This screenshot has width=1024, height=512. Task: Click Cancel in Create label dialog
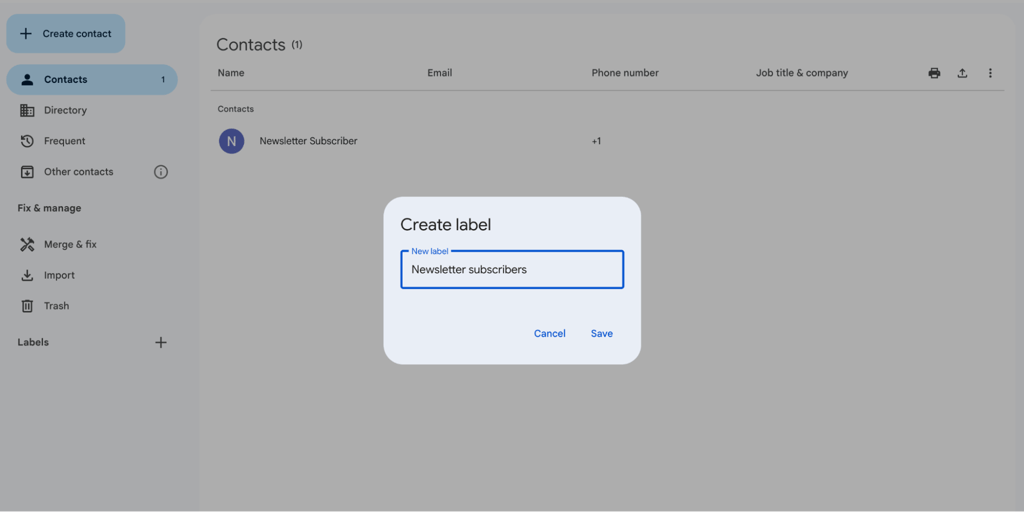(x=550, y=334)
